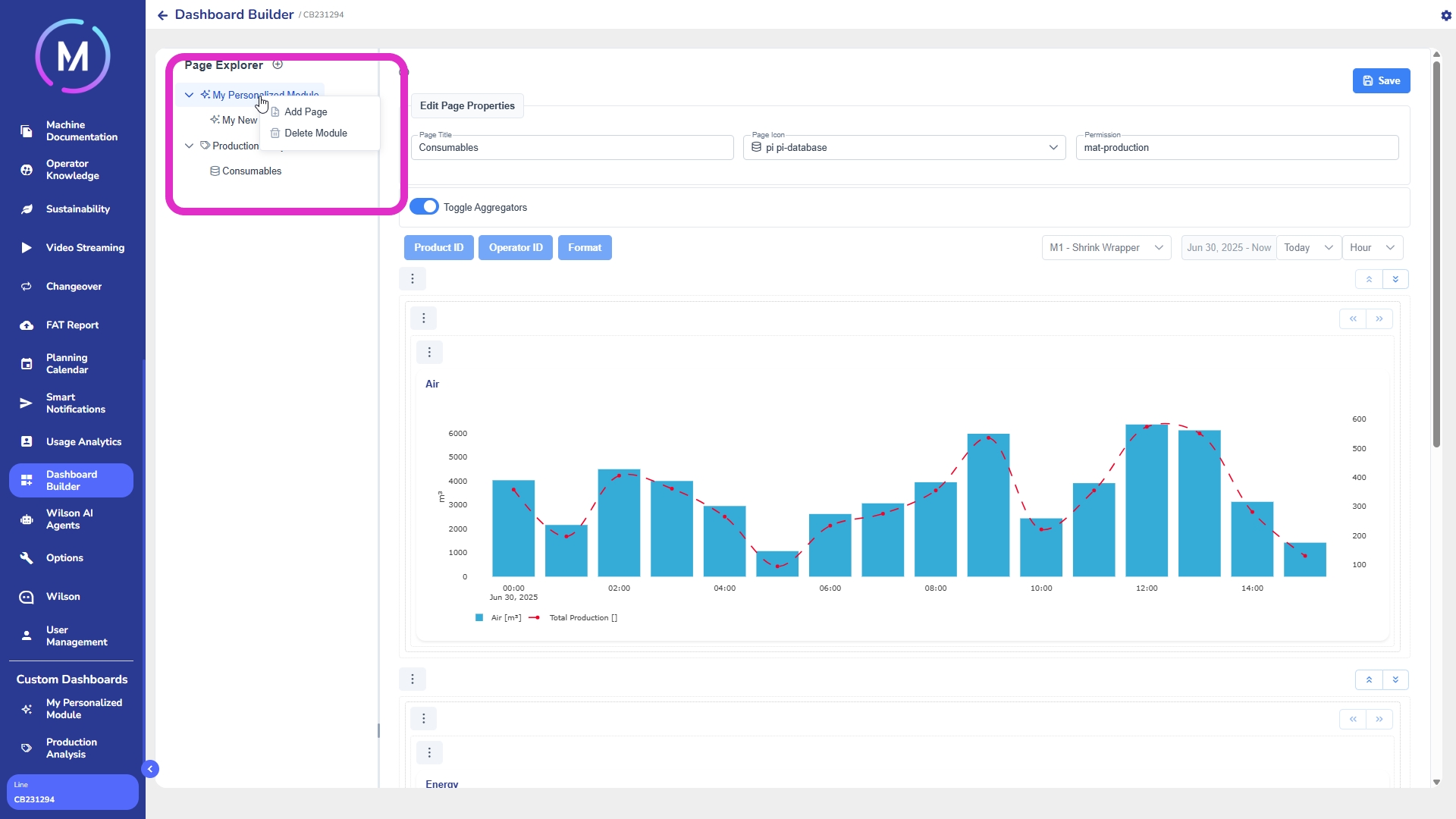Click the add page plus icon in Page Explorer
Viewport: 1456px width, 819px height.
pyautogui.click(x=278, y=64)
